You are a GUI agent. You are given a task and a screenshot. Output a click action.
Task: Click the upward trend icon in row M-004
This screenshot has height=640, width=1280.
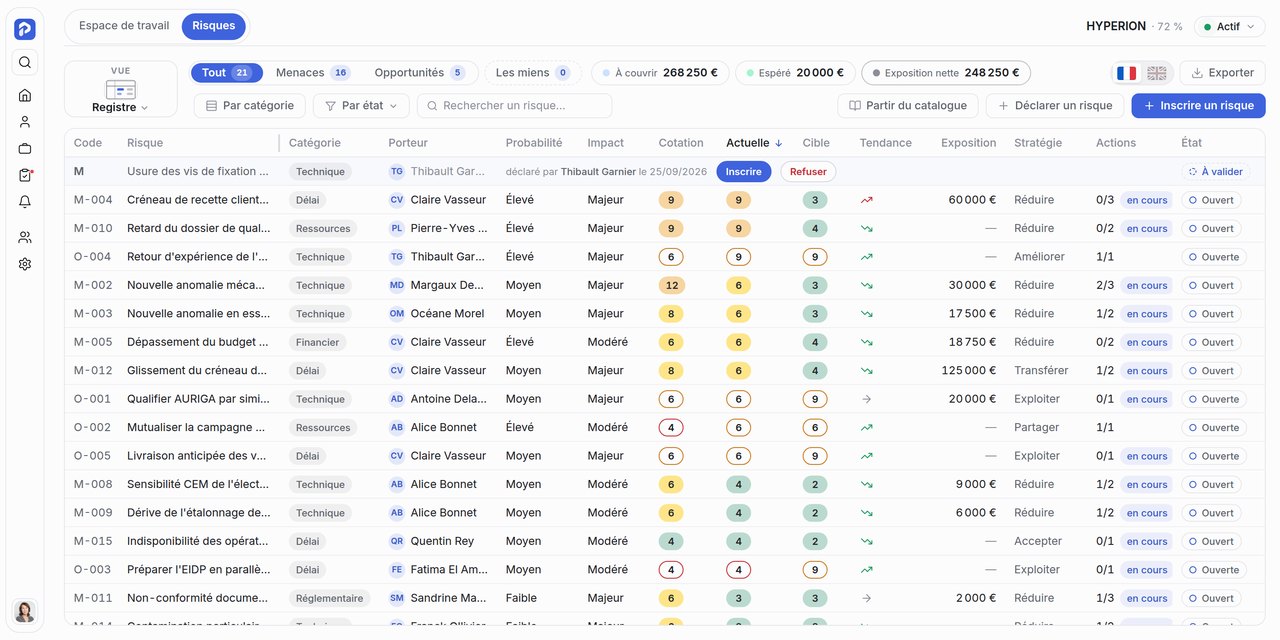coord(867,200)
